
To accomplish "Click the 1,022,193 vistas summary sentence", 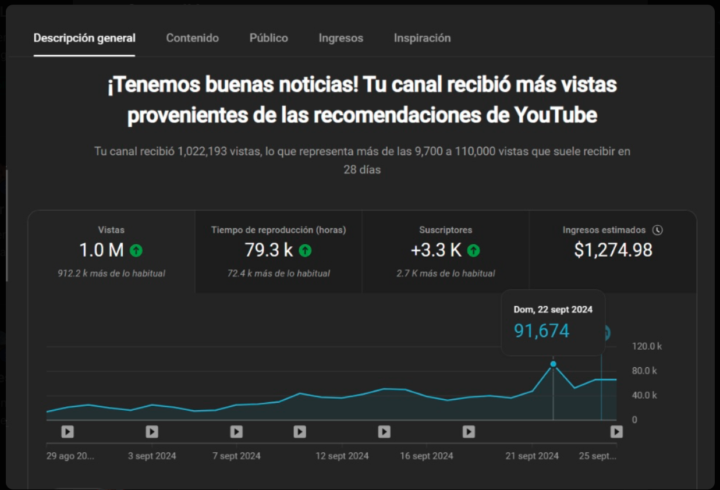I will coord(362,160).
